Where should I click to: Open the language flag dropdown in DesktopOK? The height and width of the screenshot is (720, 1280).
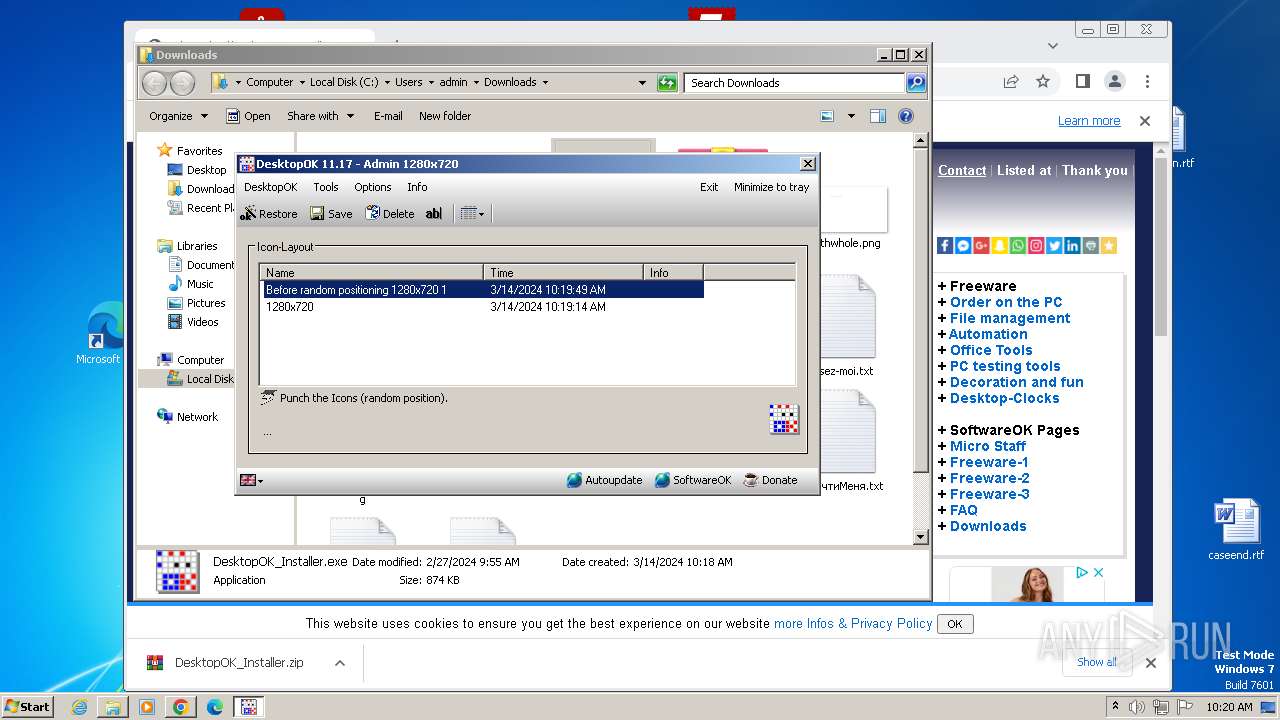pos(251,480)
